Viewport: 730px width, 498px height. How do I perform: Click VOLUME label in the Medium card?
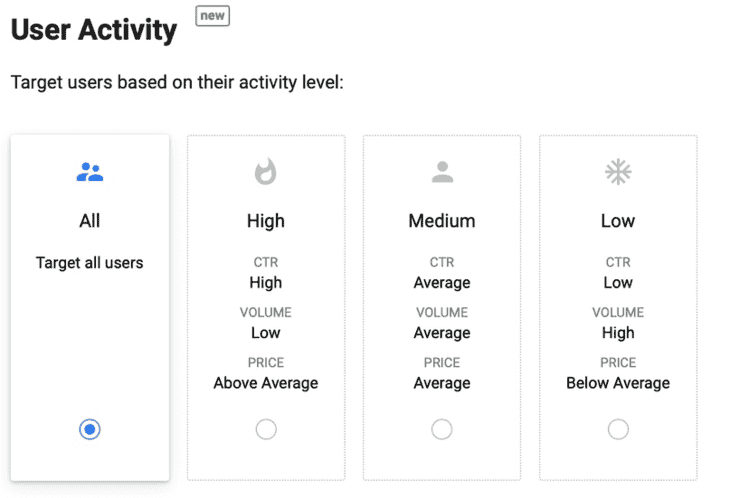pyautogui.click(x=442, y=312)
